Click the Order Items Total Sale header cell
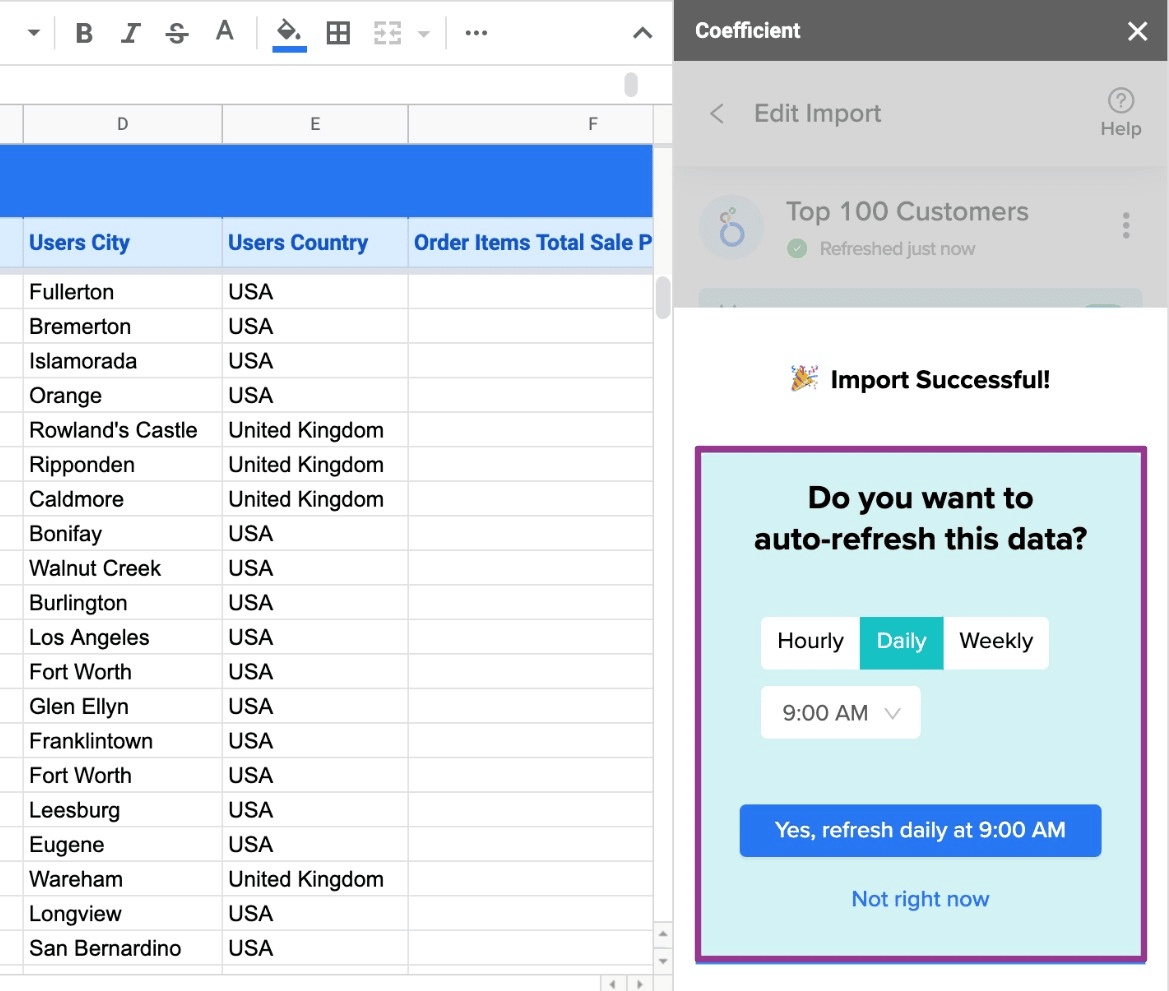 (x=531, y=242)
